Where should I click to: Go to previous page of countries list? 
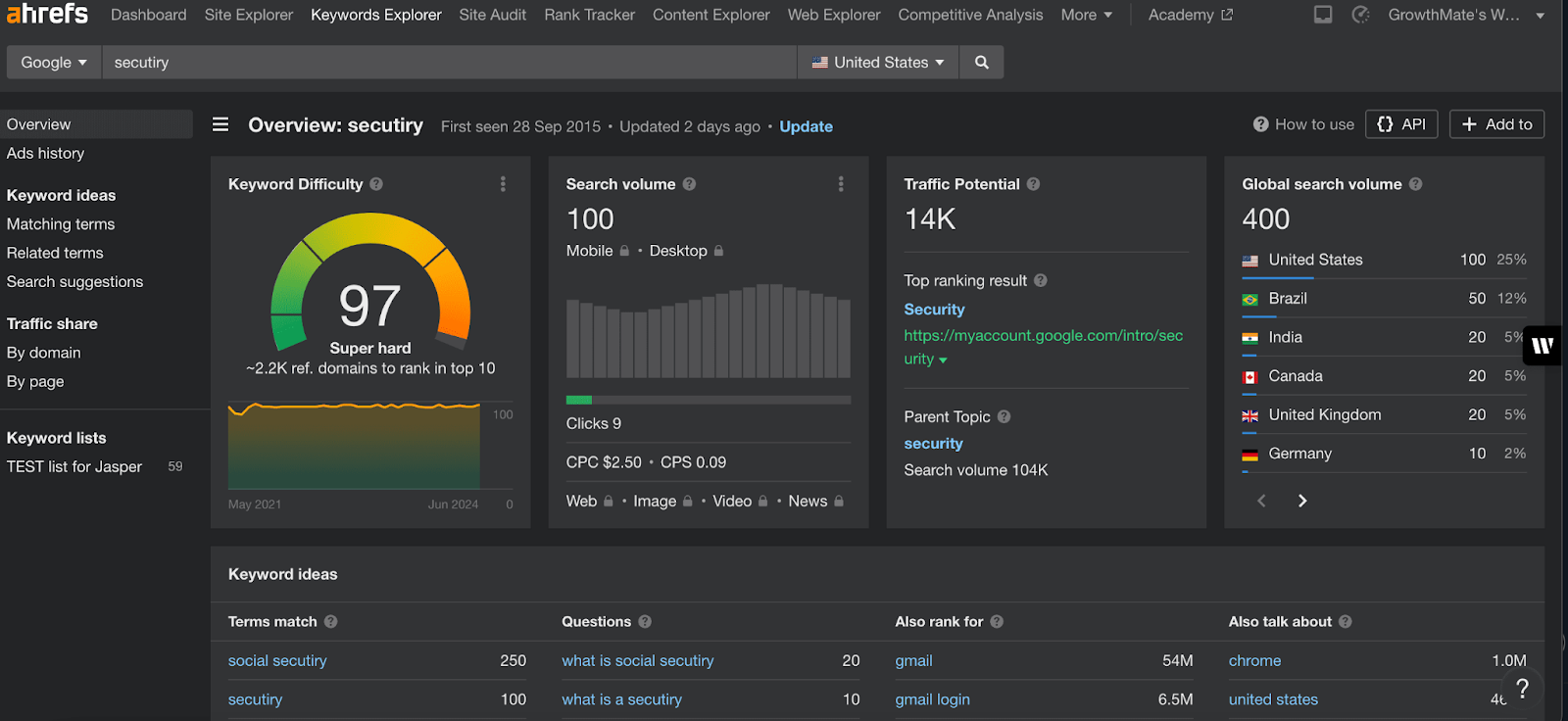[1261, 501]
